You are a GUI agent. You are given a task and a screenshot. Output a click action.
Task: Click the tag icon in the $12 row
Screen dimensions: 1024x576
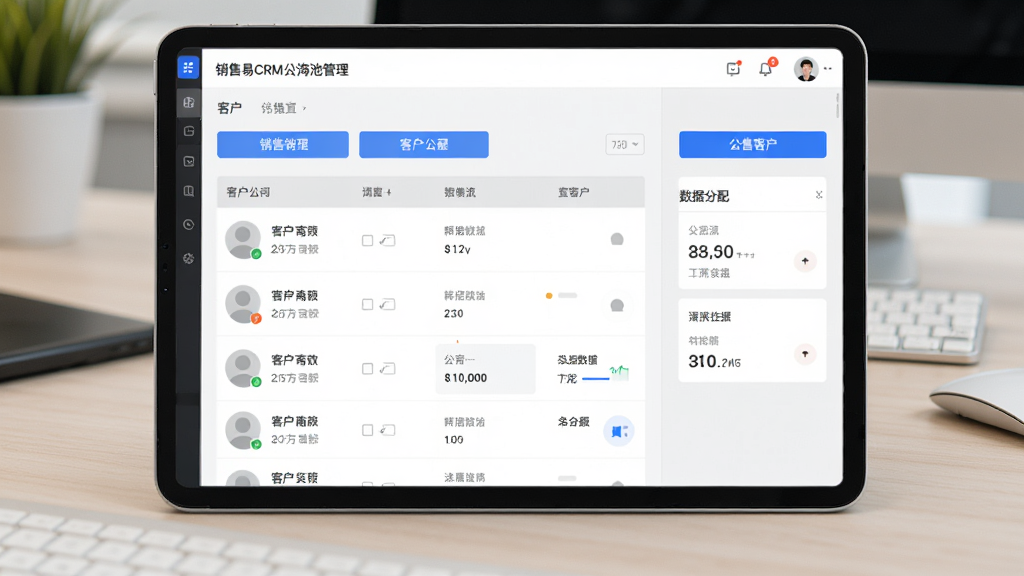(388, 240)
